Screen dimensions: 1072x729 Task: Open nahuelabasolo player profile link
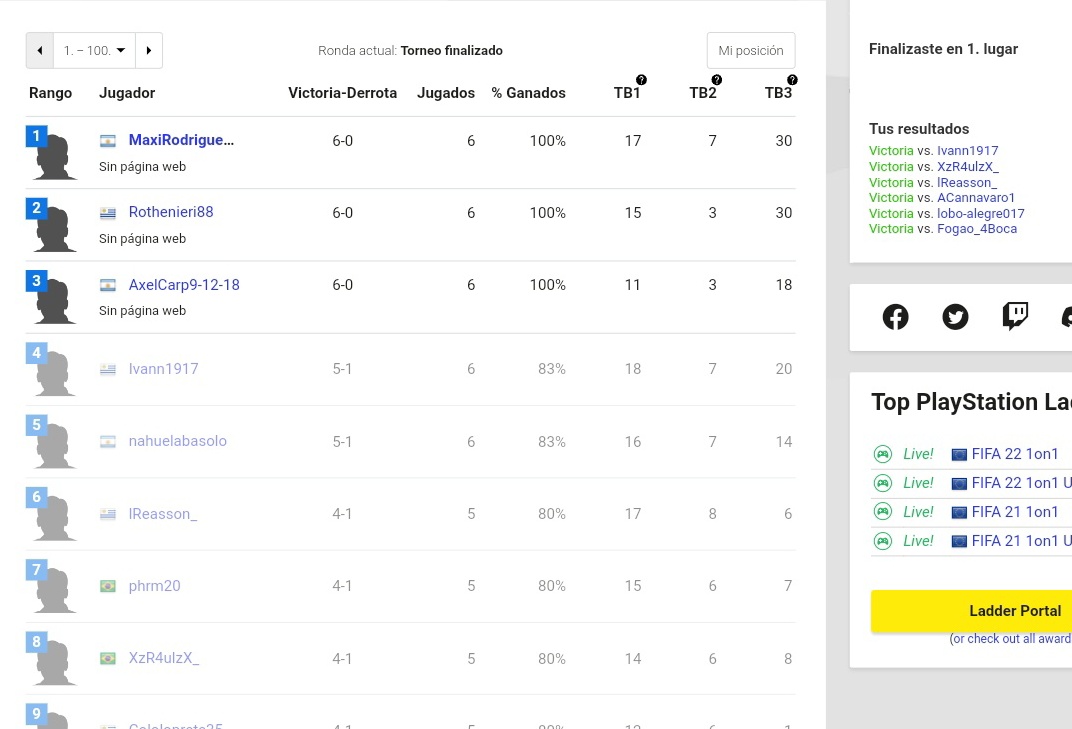point(178,441)
